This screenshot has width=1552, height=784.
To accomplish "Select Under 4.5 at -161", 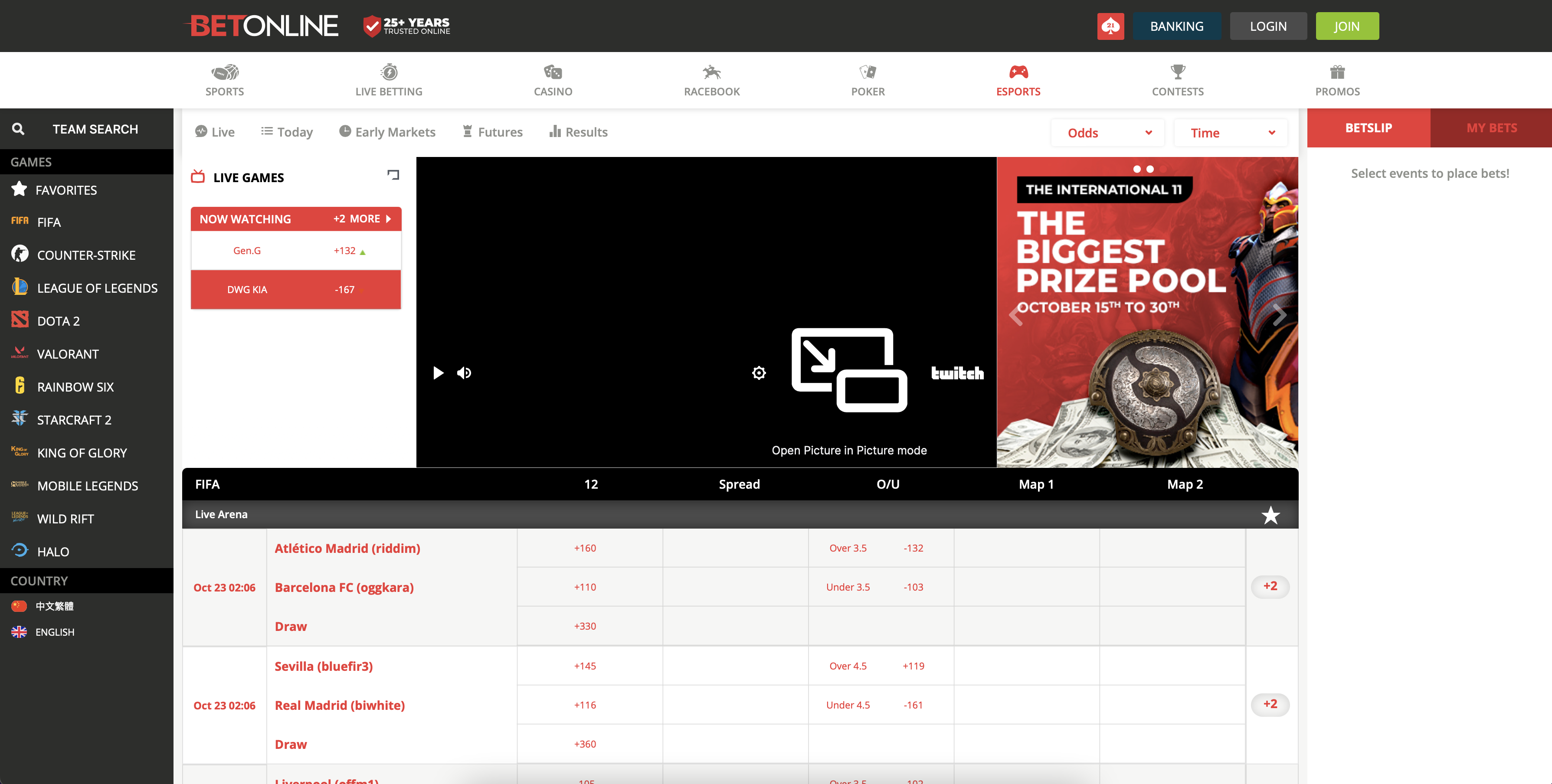I will point(881,705).
